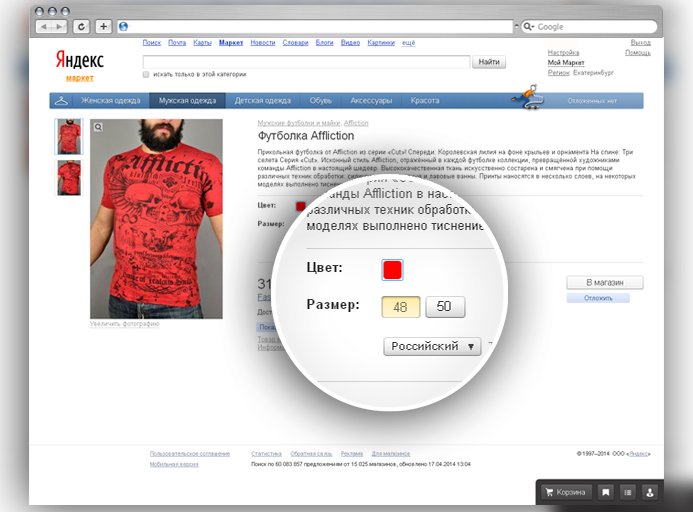693x512 pixels.
Task: Open the Женская одежда category tab
Action: (x=110, y=101)
